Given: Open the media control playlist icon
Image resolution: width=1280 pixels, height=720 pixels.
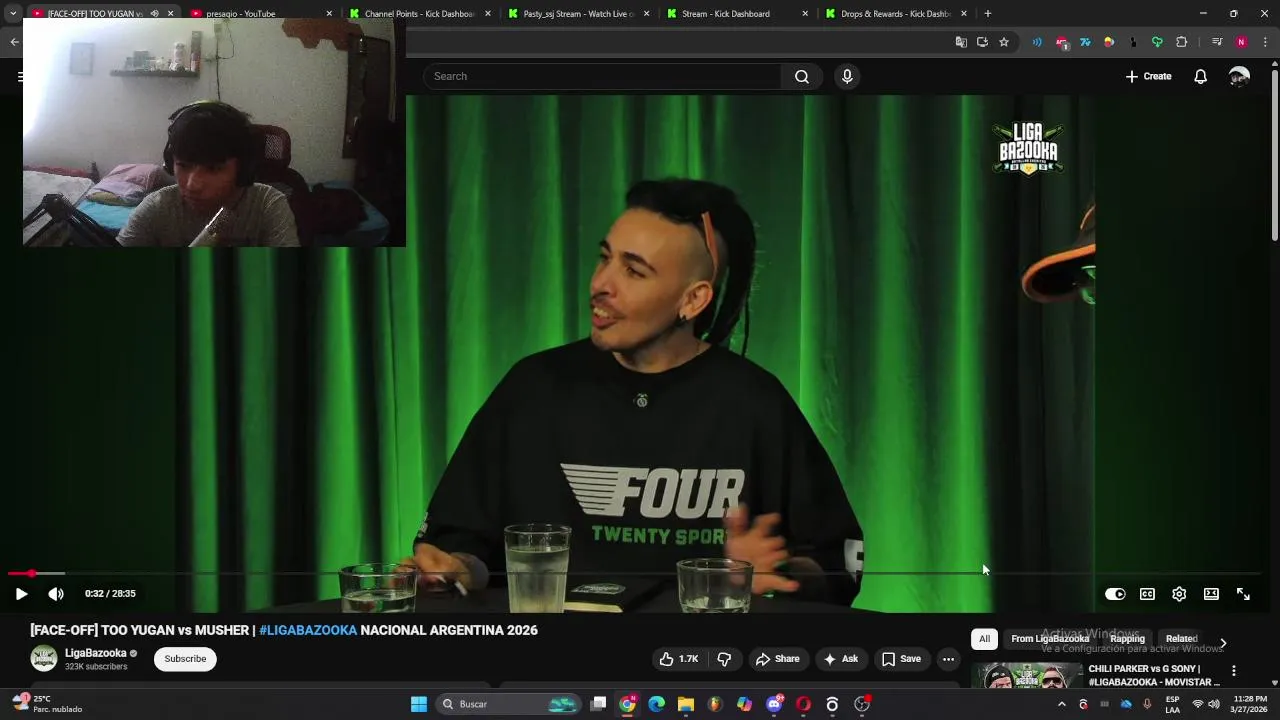Looking at the screenshot, I should [1216, 42].
